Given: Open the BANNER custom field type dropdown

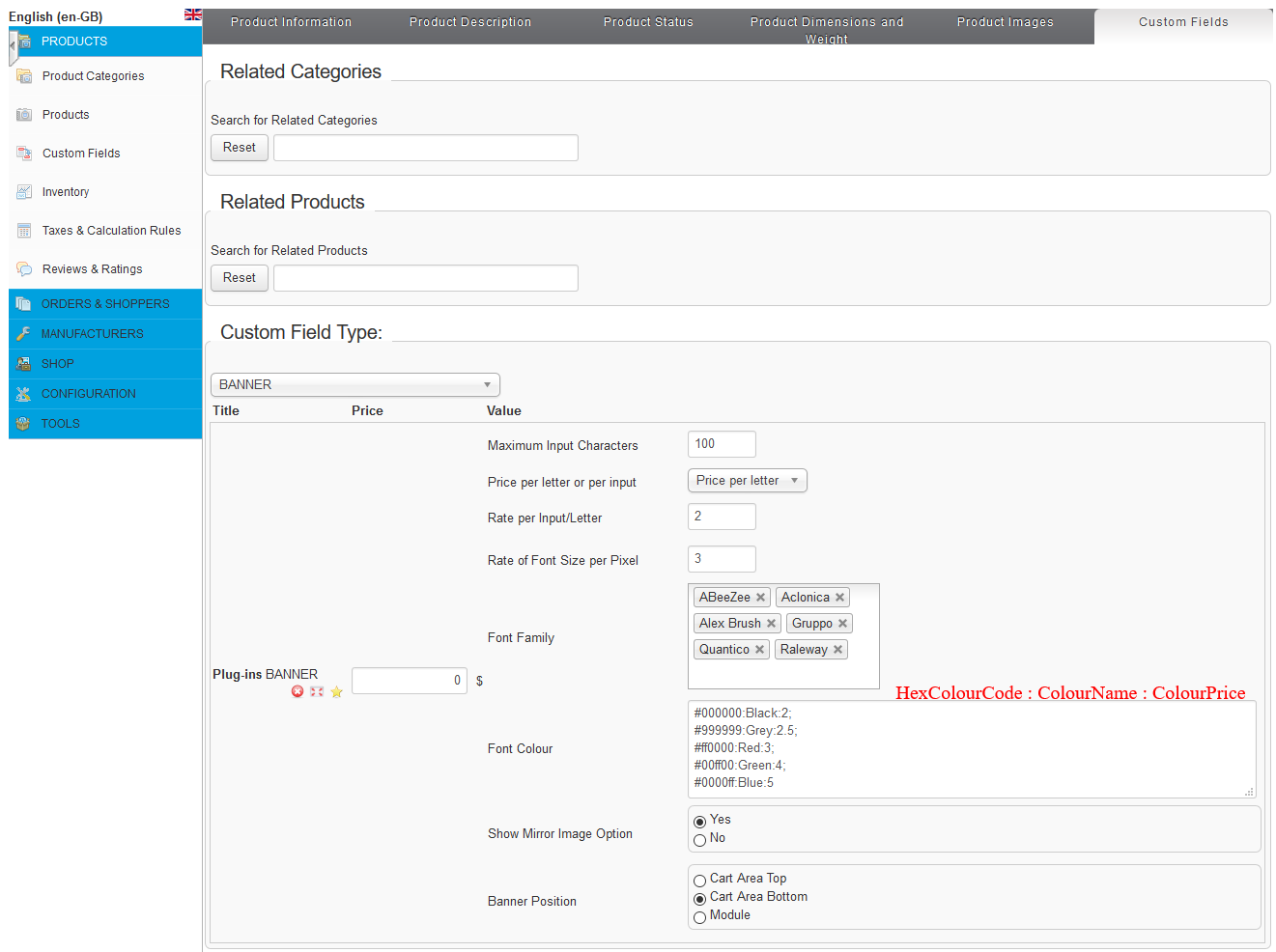Looking at the screenshot, I should [354, 384].
